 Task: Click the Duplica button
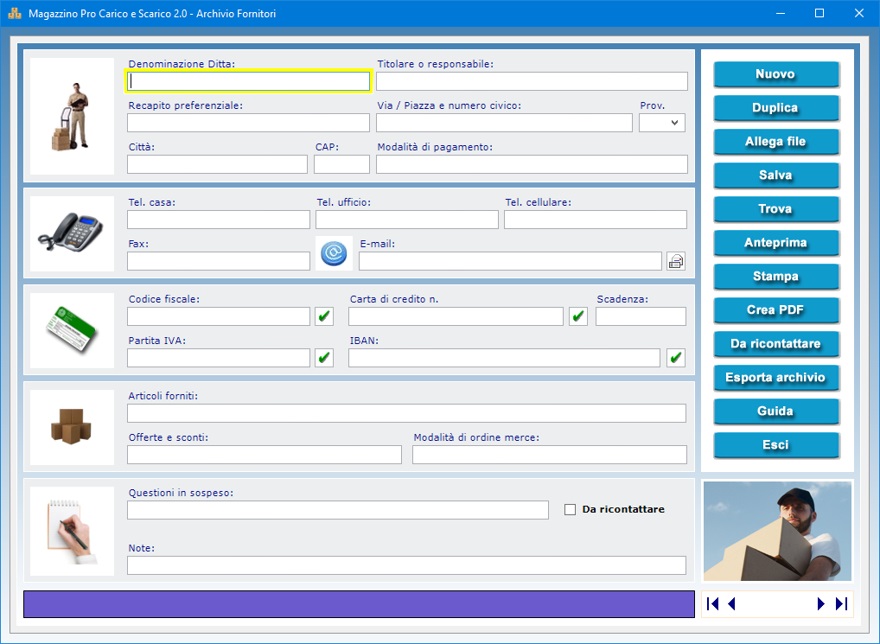coord(776,108)
